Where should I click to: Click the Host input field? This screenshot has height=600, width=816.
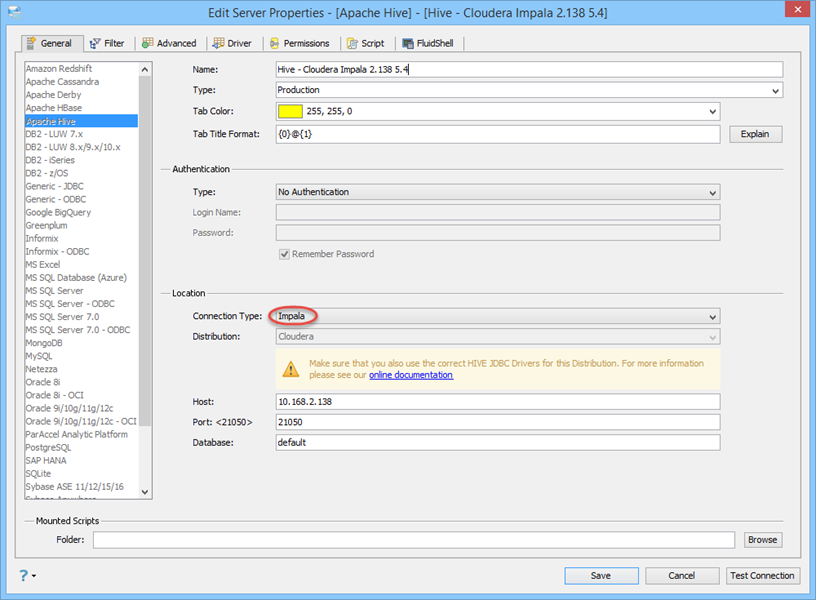coord(498,402)
